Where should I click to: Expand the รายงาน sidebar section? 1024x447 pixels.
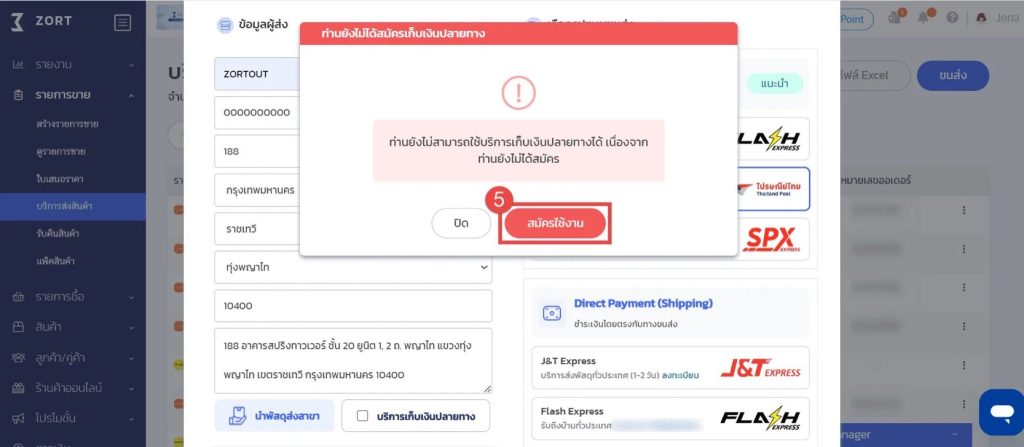click(73, 65)
